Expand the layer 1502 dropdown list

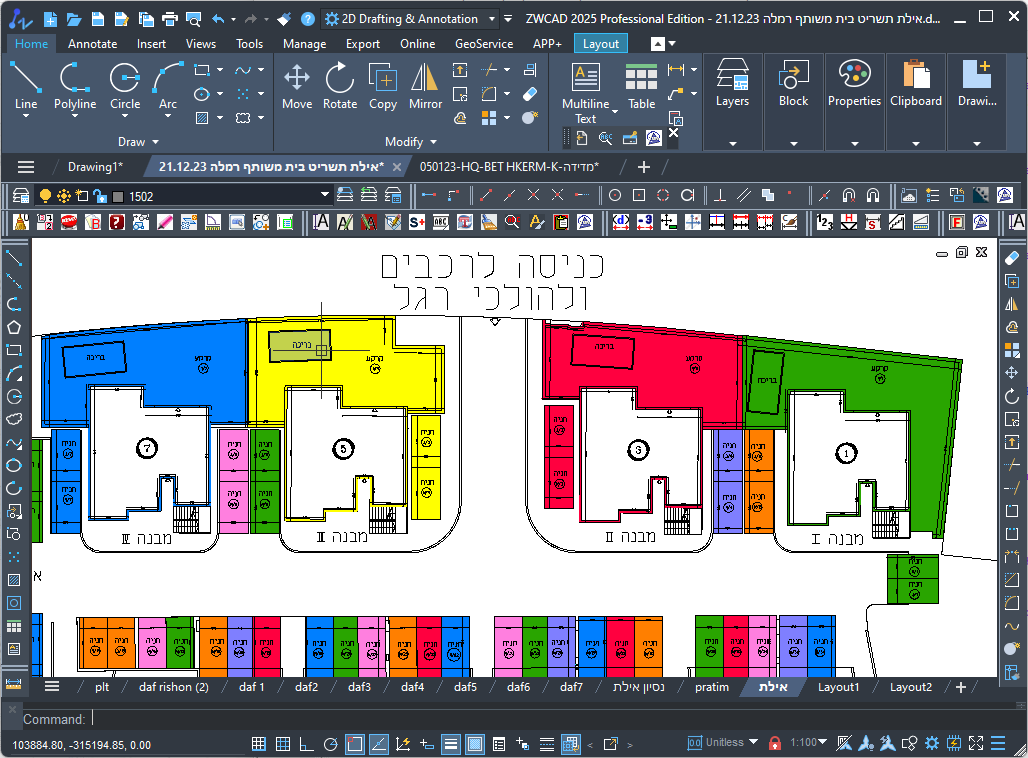[x=324, y=196]
